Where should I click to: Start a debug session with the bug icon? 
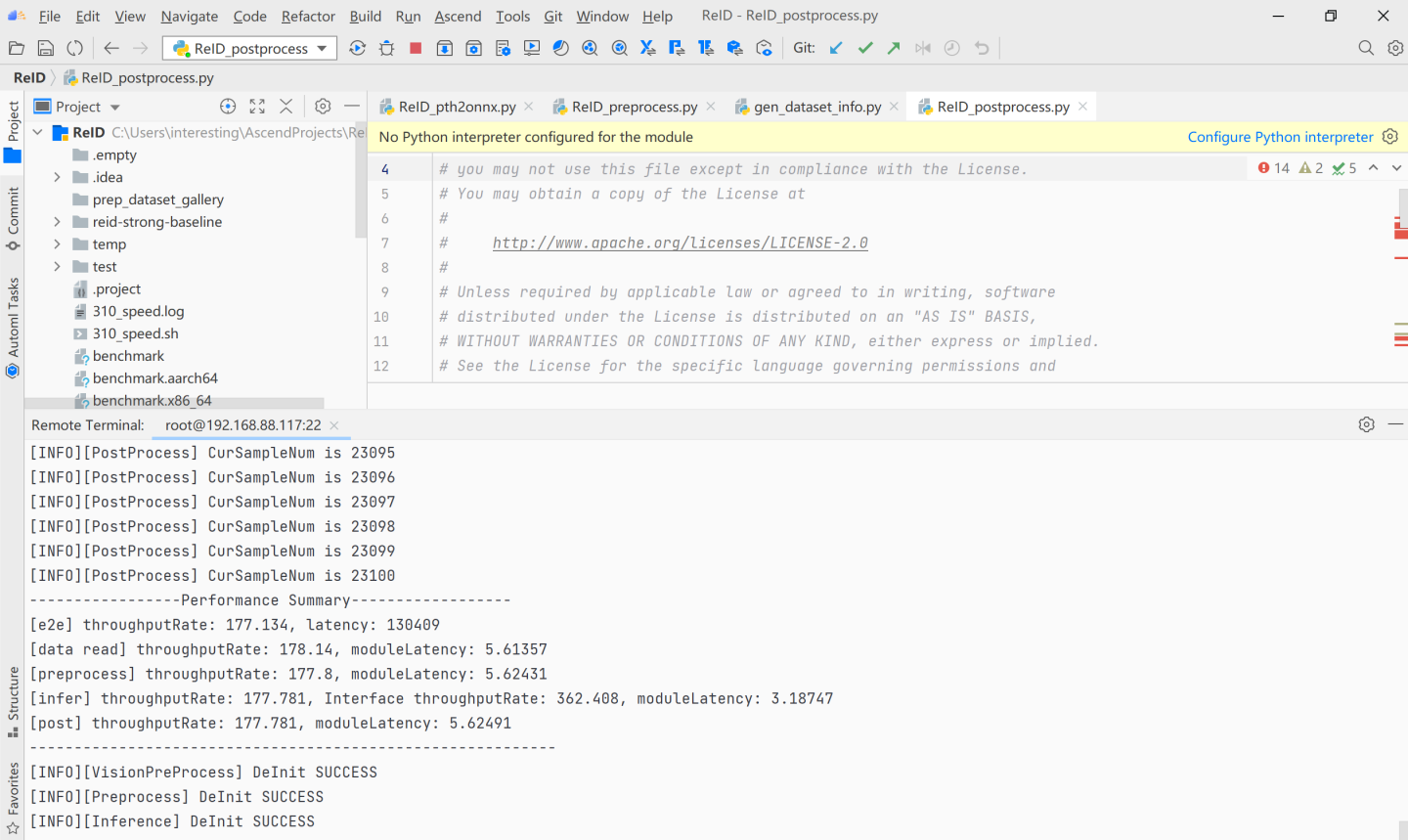click(386, 47)
